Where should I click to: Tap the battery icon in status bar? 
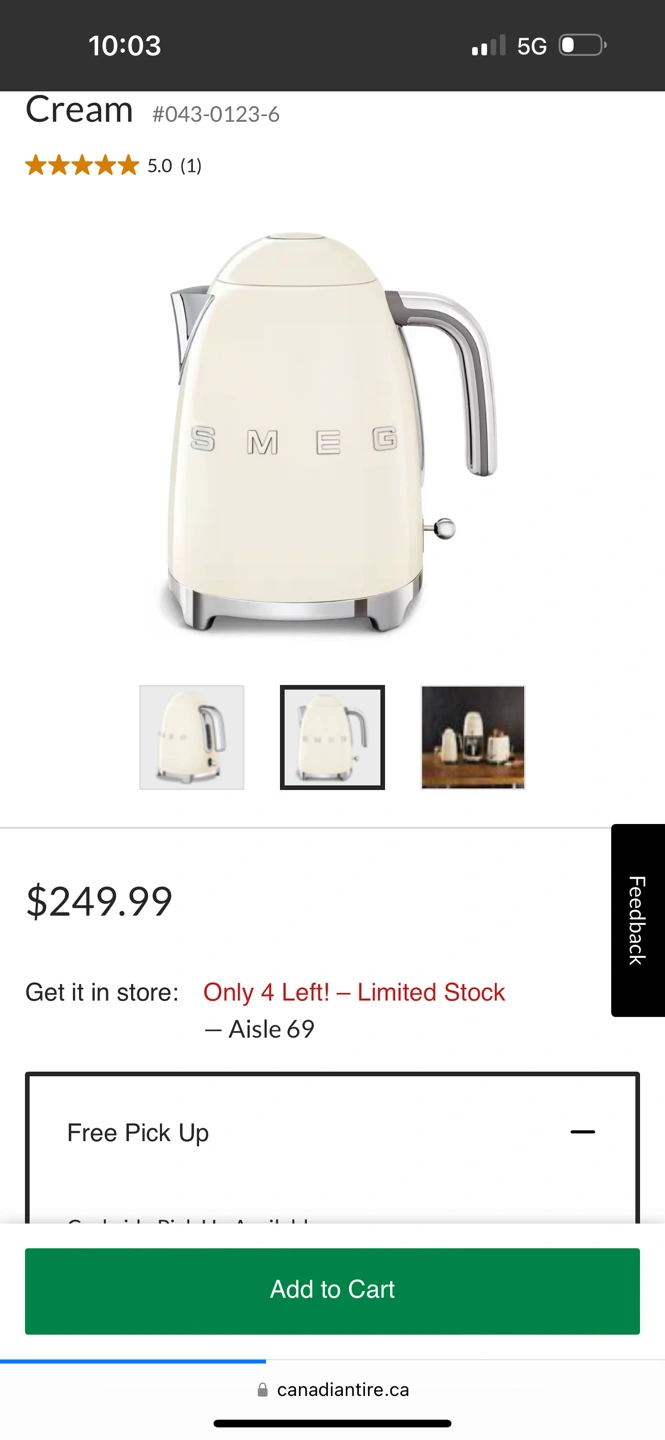[583, 45]
